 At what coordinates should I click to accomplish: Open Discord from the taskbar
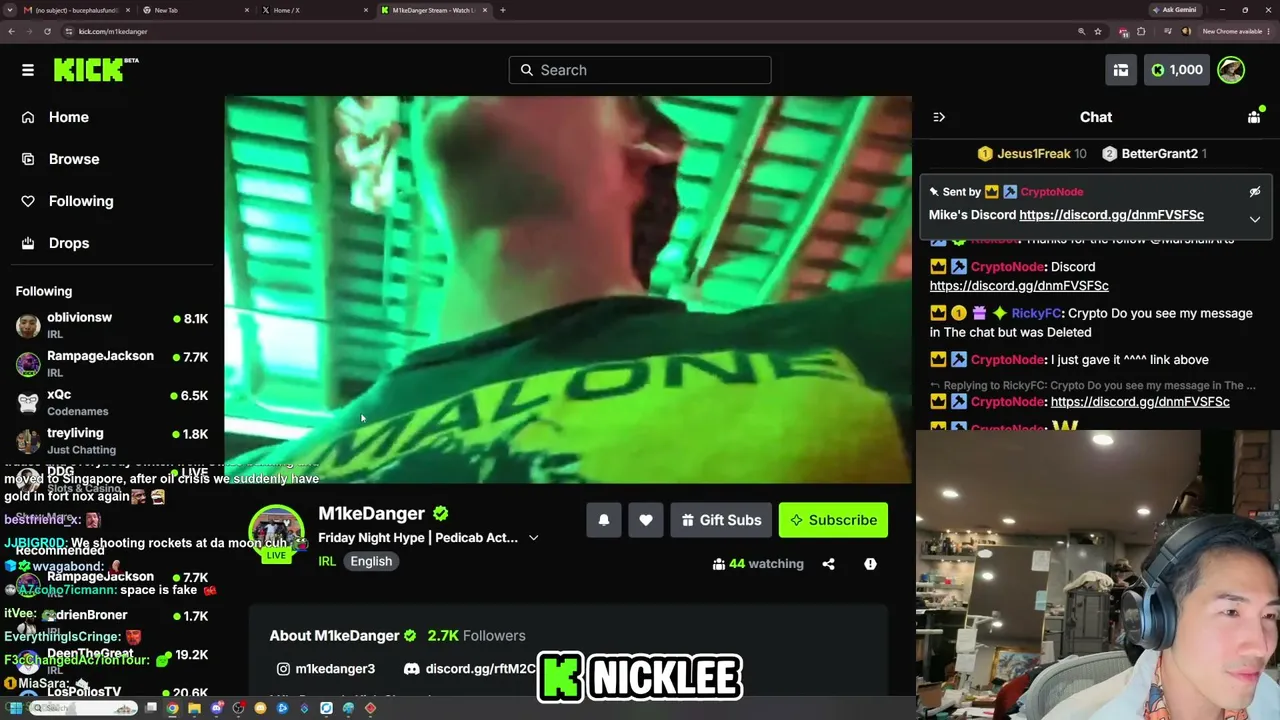[x=216, y=709]
